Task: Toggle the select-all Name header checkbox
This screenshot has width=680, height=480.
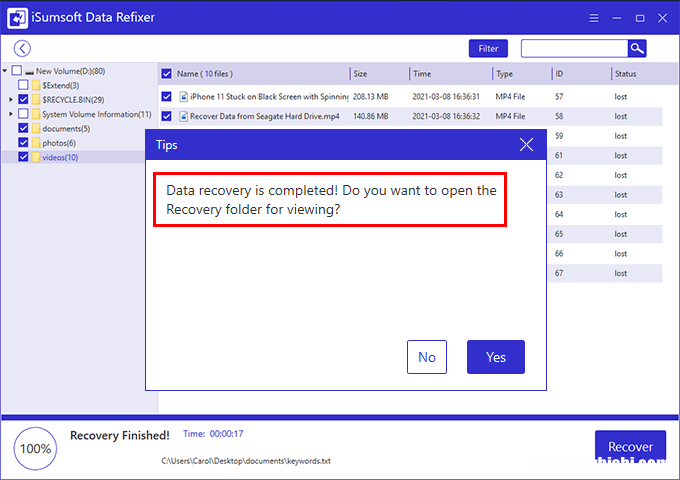Action: click(x=167, y=73)
